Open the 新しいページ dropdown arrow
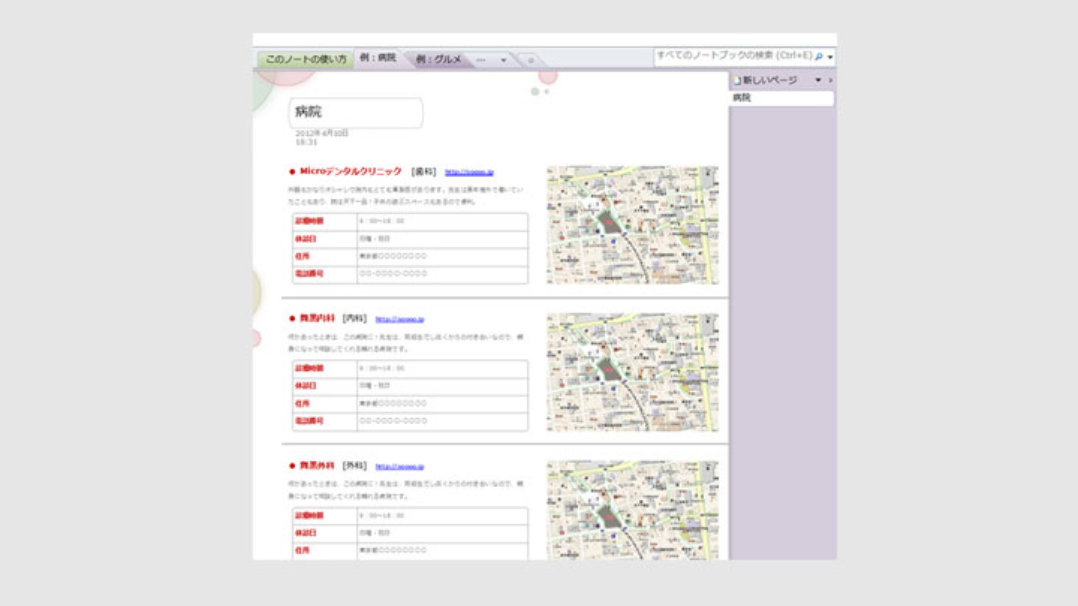The image size is (1078, 606). click(x=818, y=80)
